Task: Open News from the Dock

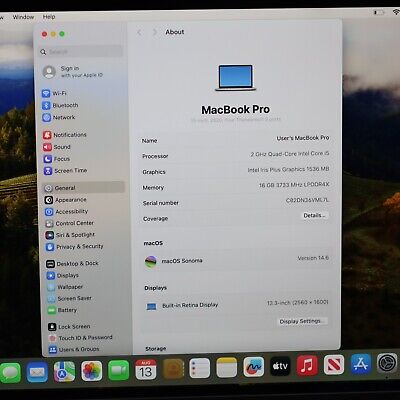Action: click(334, 364)
